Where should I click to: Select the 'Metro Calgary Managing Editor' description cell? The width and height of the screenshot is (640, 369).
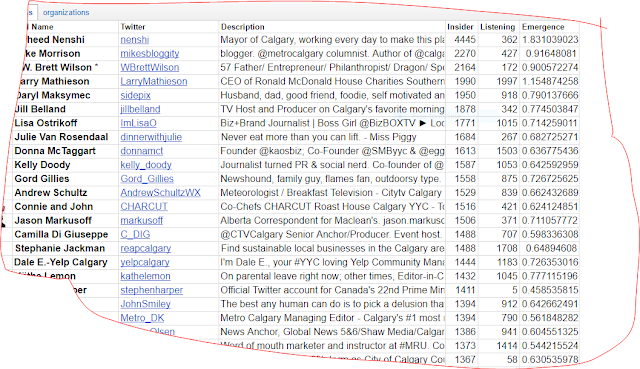332,318
